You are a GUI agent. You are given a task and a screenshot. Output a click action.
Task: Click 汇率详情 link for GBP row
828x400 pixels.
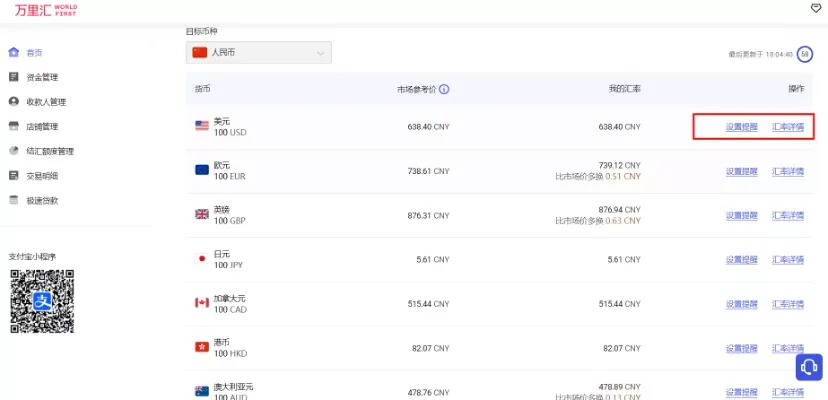[x=788, y=216]
